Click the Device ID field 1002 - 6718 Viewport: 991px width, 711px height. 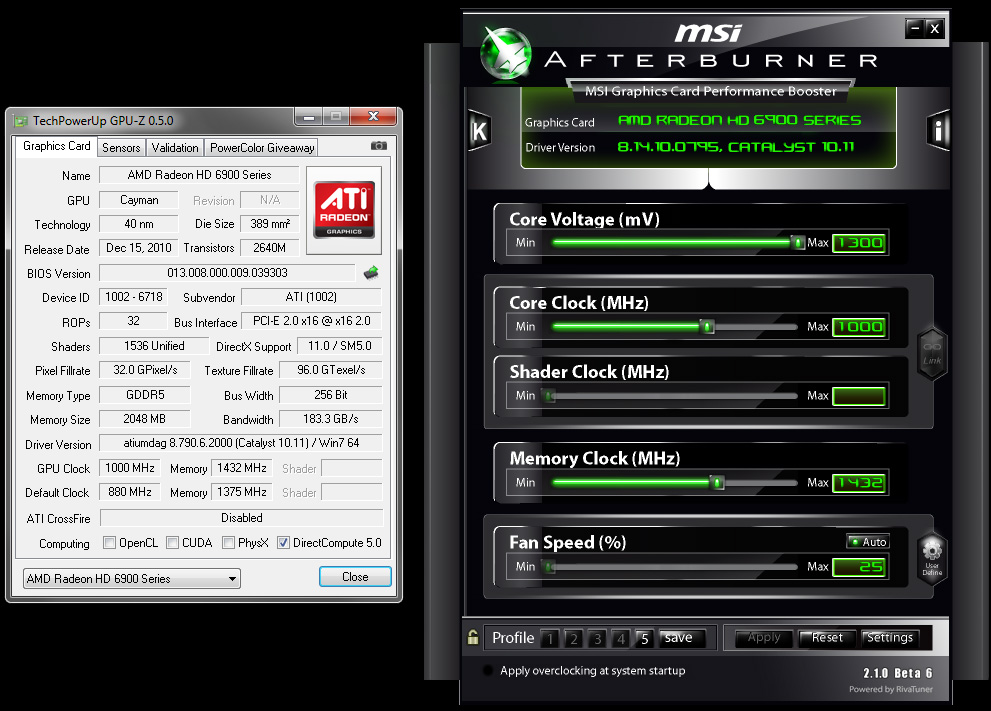[133, 297]
